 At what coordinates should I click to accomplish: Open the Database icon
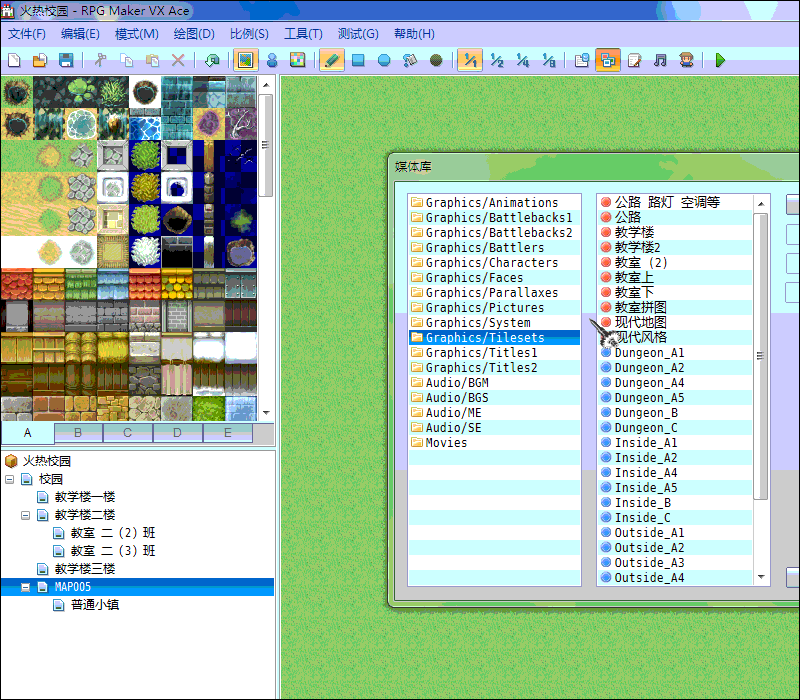point(582,60)
